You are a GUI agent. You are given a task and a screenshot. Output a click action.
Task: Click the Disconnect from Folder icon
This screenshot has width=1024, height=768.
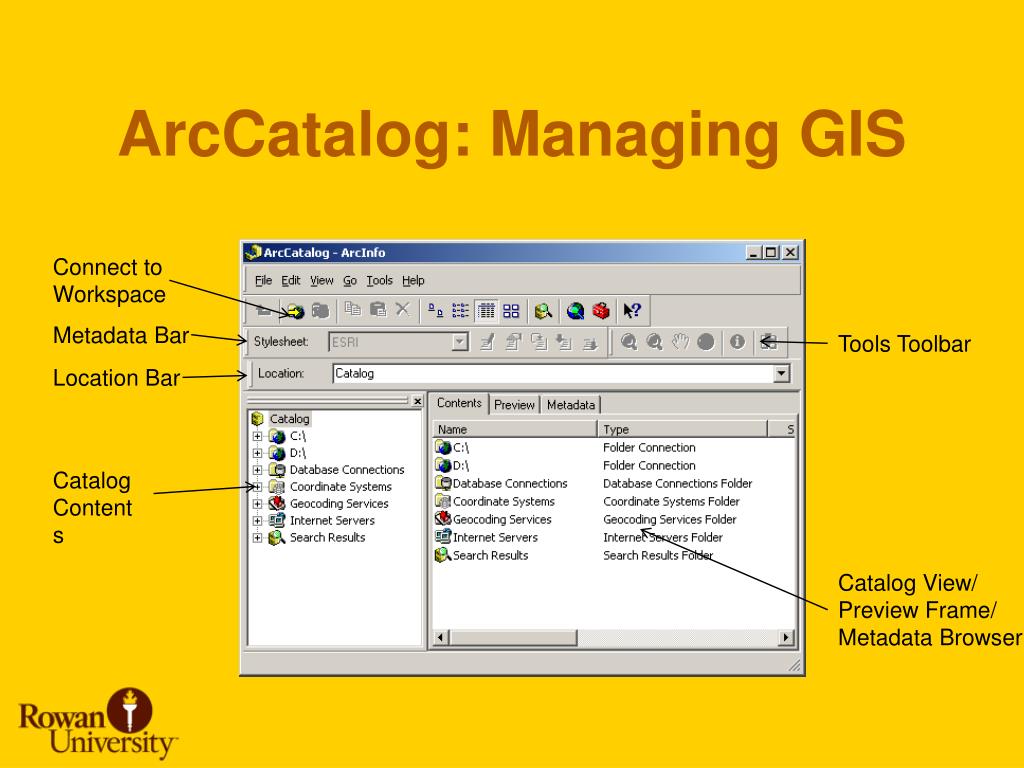[320, 310]
